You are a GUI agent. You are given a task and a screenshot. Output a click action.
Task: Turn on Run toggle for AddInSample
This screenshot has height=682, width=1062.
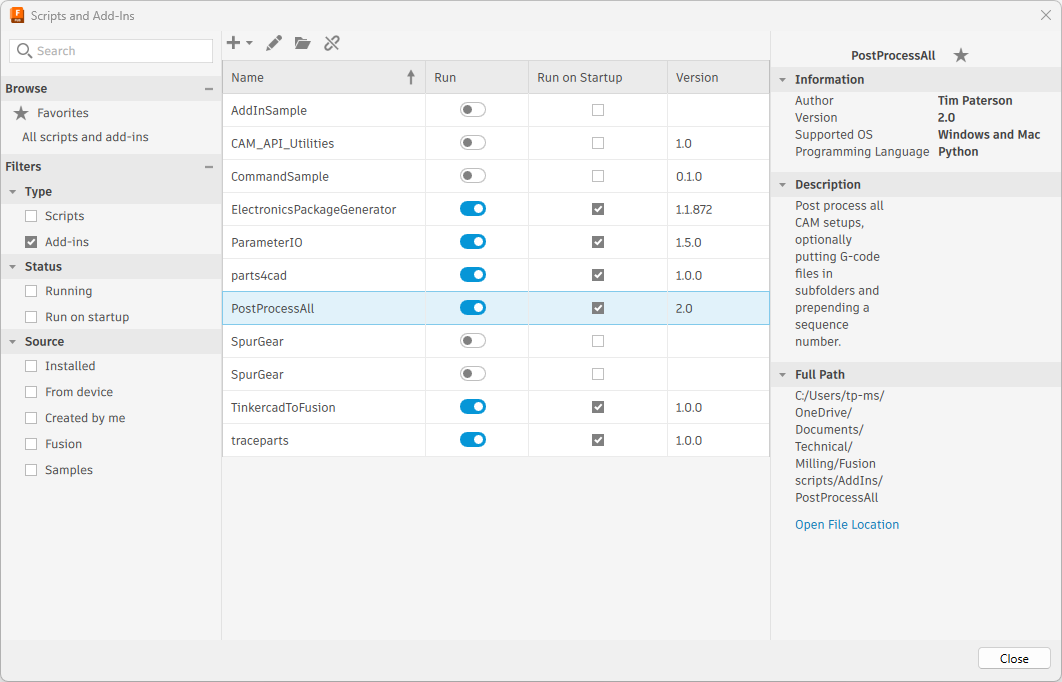pyautogui.click(x=473, y=110)
